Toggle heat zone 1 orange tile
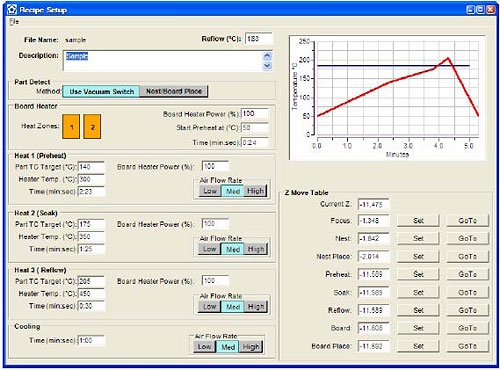This screenshot has height=370, width=500. point(71,126)
